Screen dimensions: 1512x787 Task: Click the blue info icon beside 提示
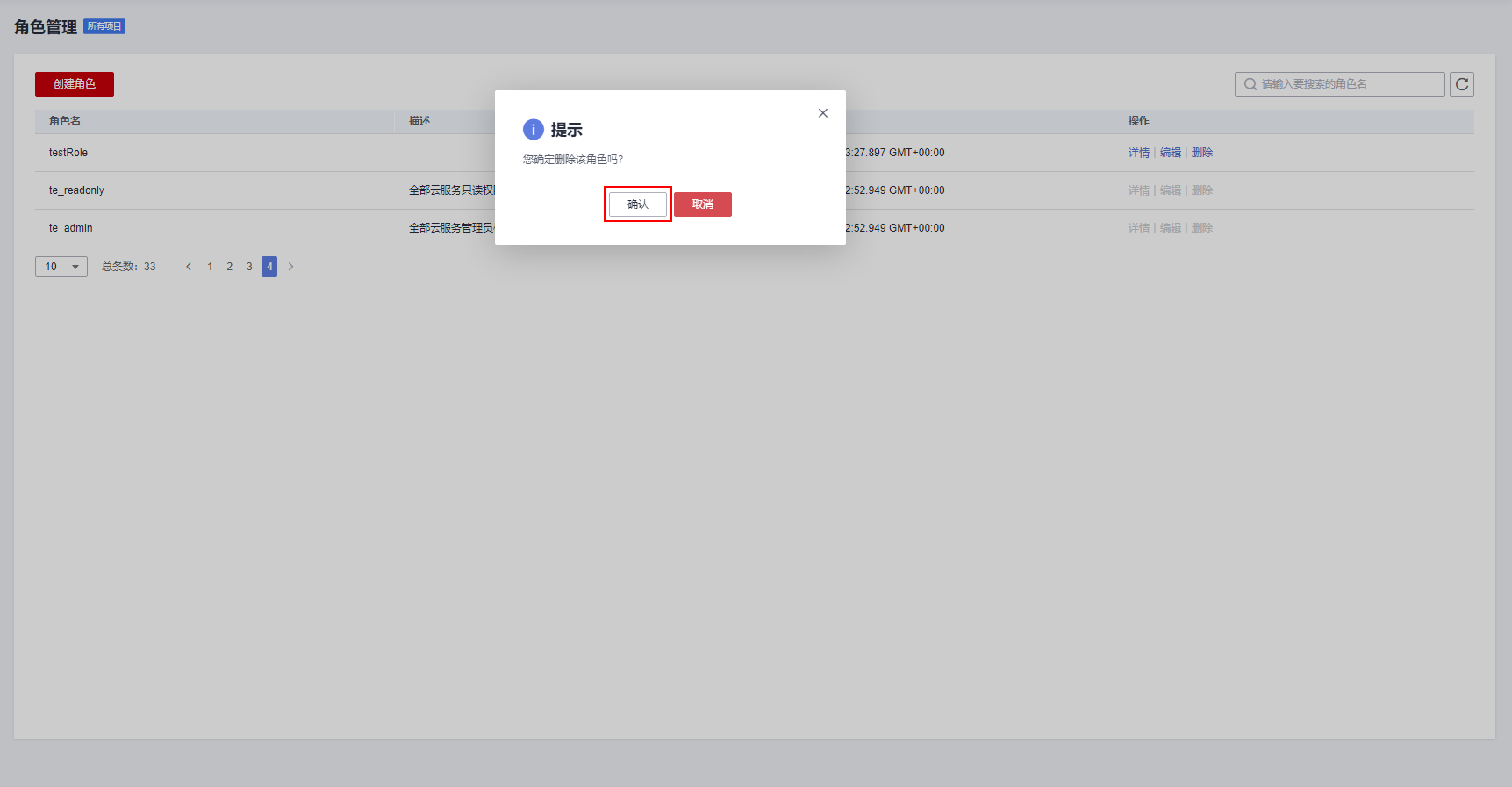tap(534, 130)
